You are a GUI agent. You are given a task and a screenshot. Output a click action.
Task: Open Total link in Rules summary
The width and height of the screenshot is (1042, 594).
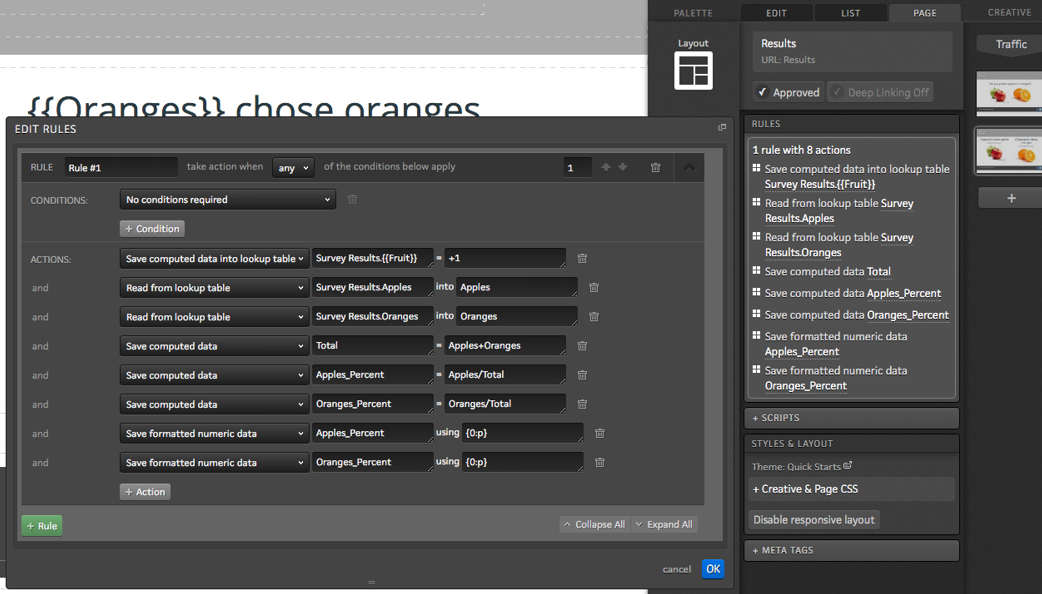(879, 271)
